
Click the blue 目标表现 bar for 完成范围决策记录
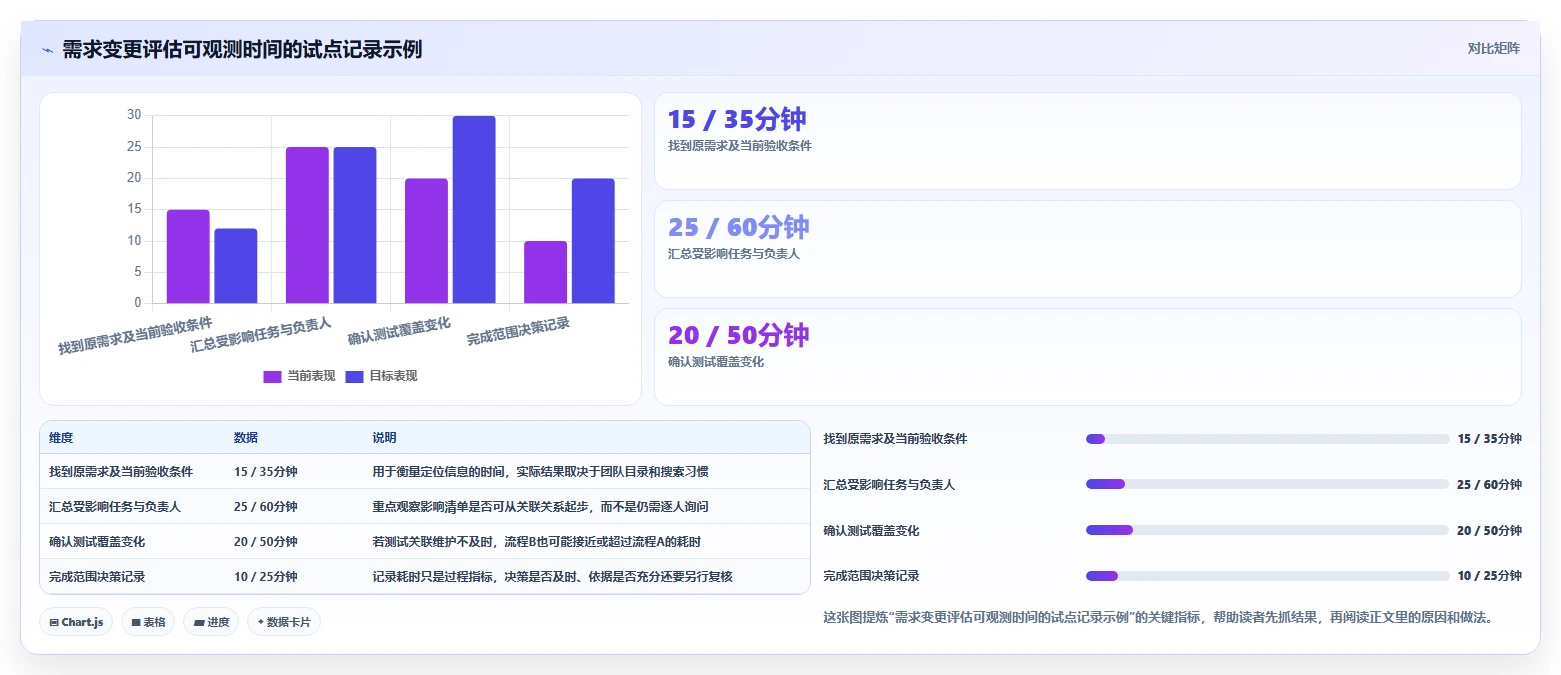point(593,241)
